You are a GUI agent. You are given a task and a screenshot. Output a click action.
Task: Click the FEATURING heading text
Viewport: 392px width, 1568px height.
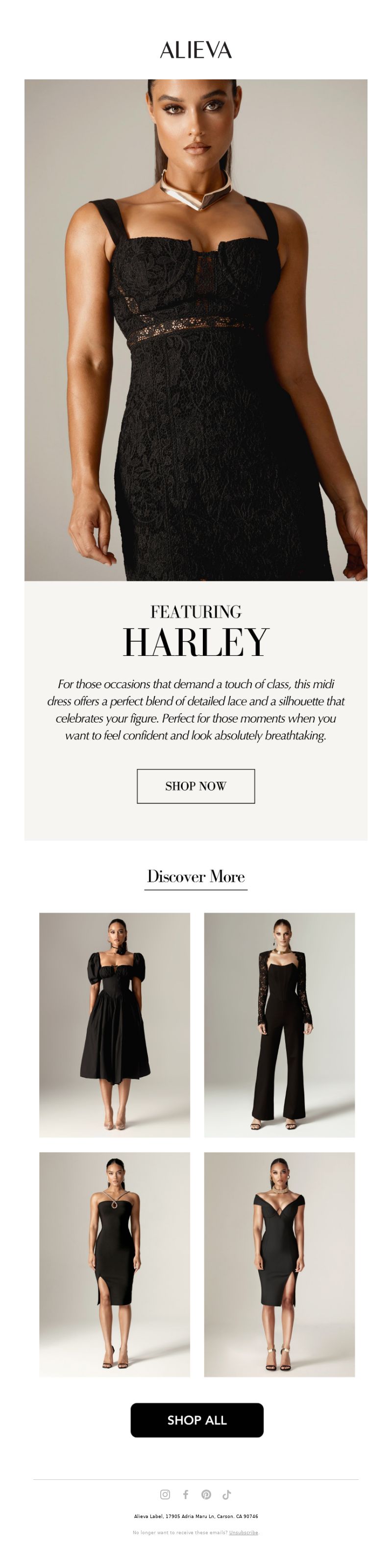coord(196,611)
